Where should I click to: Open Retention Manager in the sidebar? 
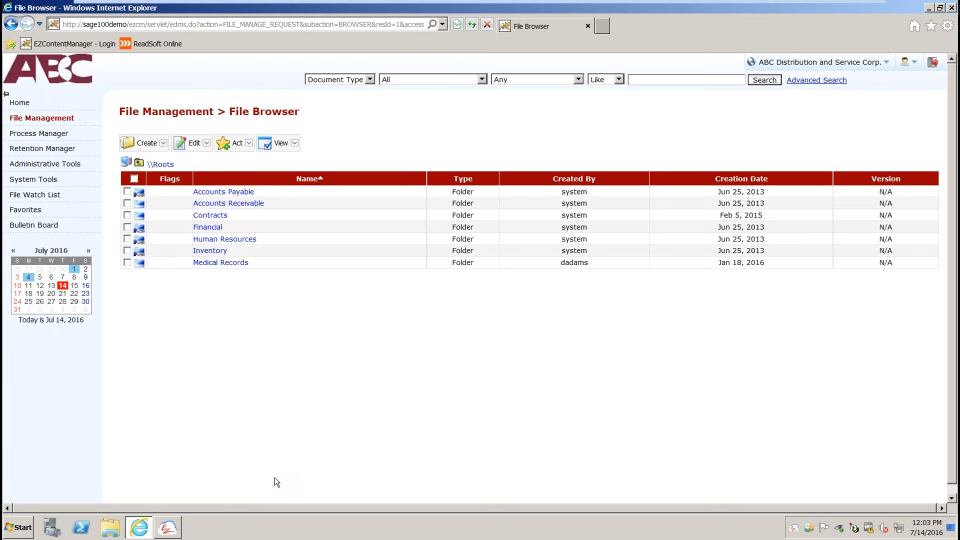42,149
